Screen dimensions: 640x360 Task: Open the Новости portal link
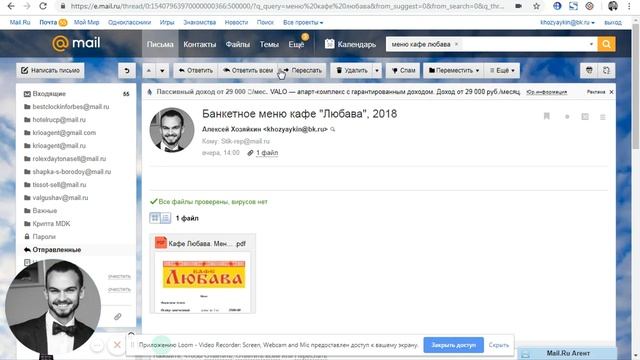[x=236, y=22]
